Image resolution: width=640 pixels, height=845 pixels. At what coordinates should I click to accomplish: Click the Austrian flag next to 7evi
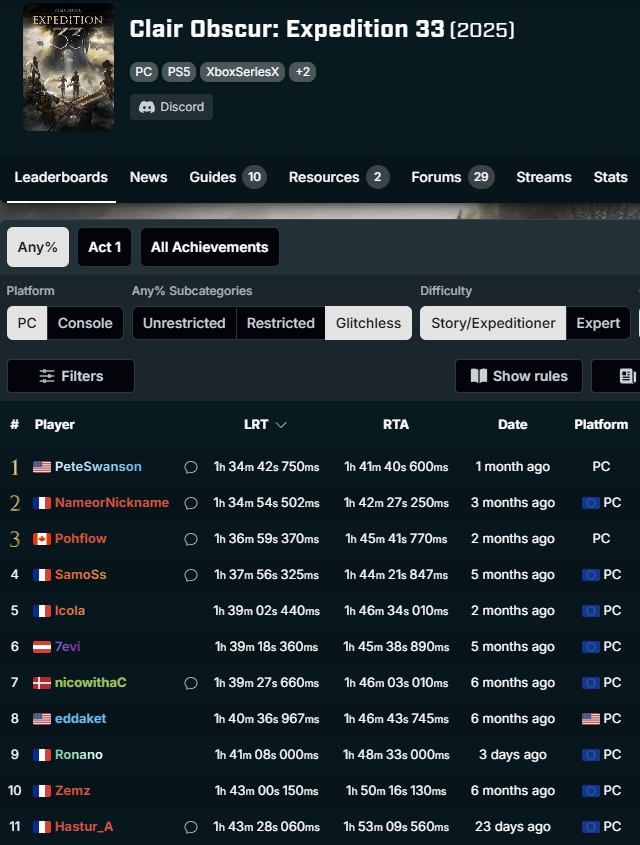[42, 647]
